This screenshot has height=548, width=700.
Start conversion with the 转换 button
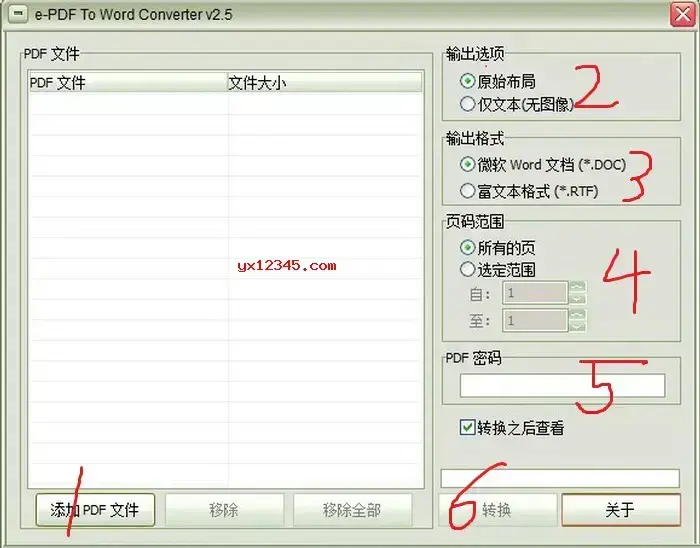(x=498, y=510)
